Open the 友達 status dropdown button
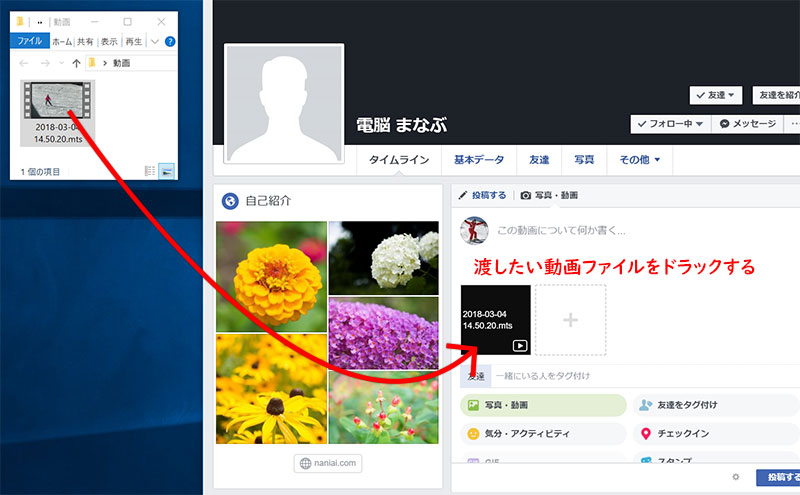Image resolution: width=800 pixels, height=495 pixels. point(716,95)
